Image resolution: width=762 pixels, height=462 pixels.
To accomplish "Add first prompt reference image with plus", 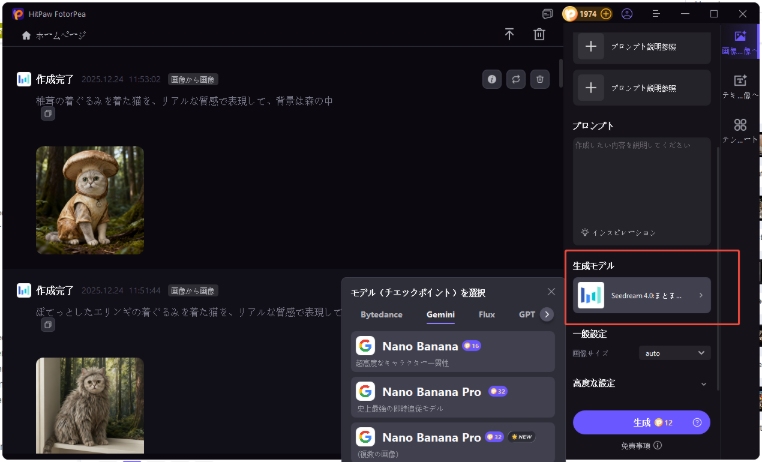I will [x=591, y=47].
